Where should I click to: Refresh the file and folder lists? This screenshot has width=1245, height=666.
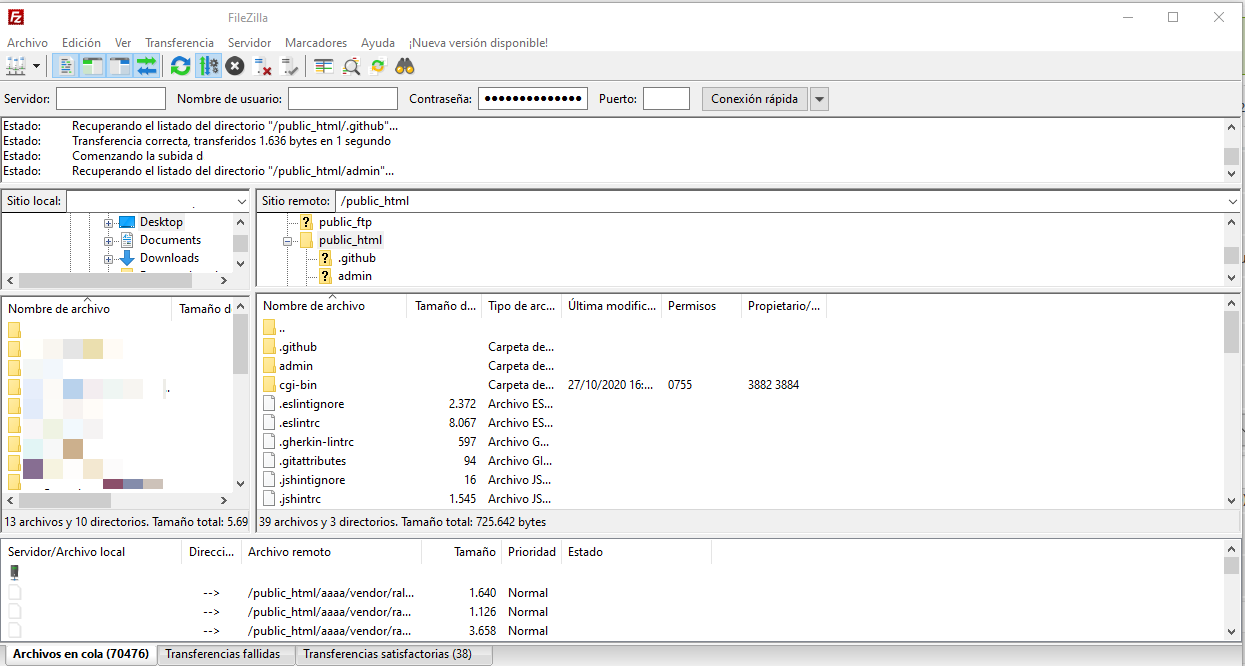pyautogui.click(x=180, y=66)
